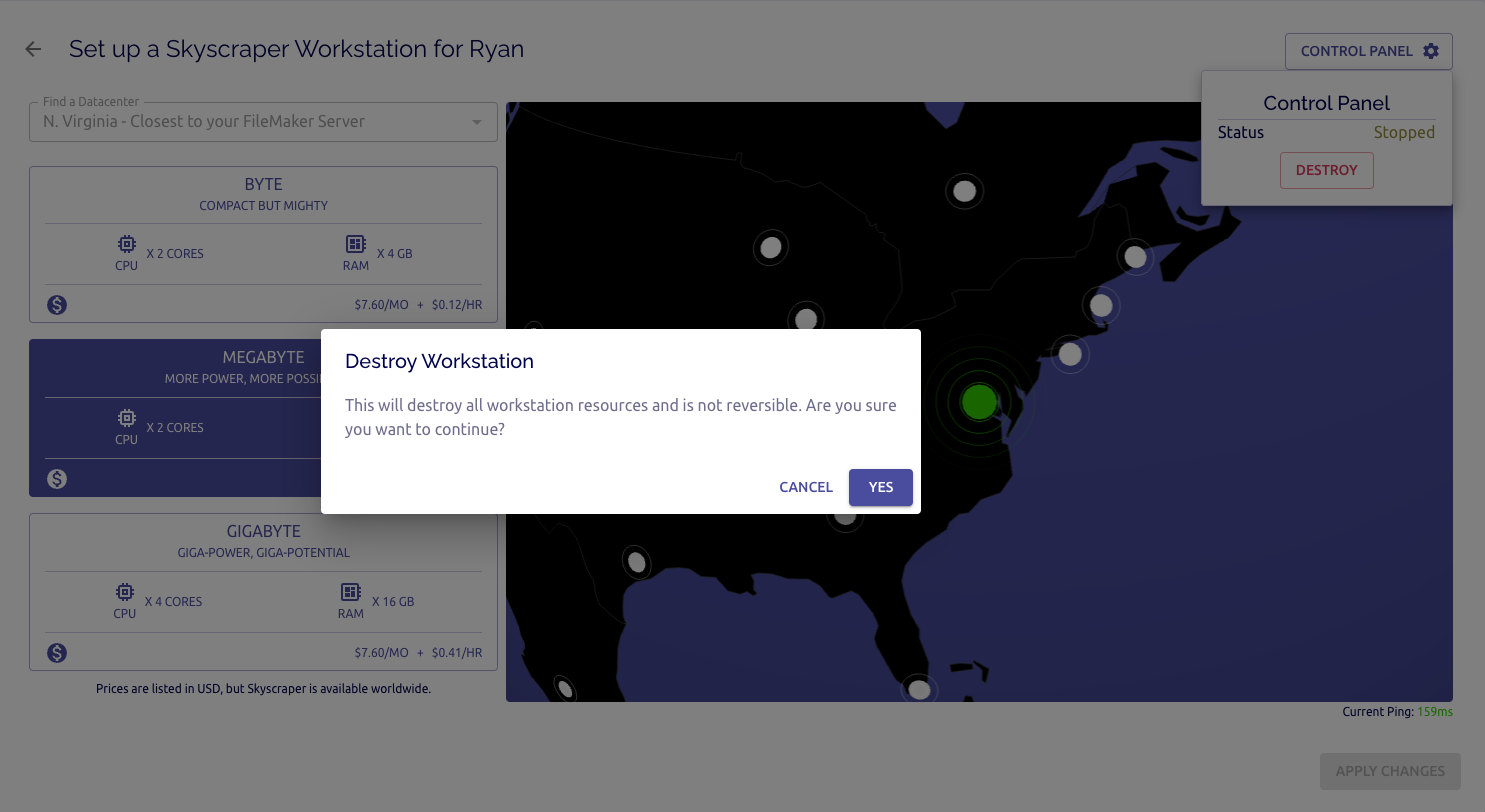Click COMPACT BUT MIGHTY subtitle

pyautogui.click(x=264, y=205)
